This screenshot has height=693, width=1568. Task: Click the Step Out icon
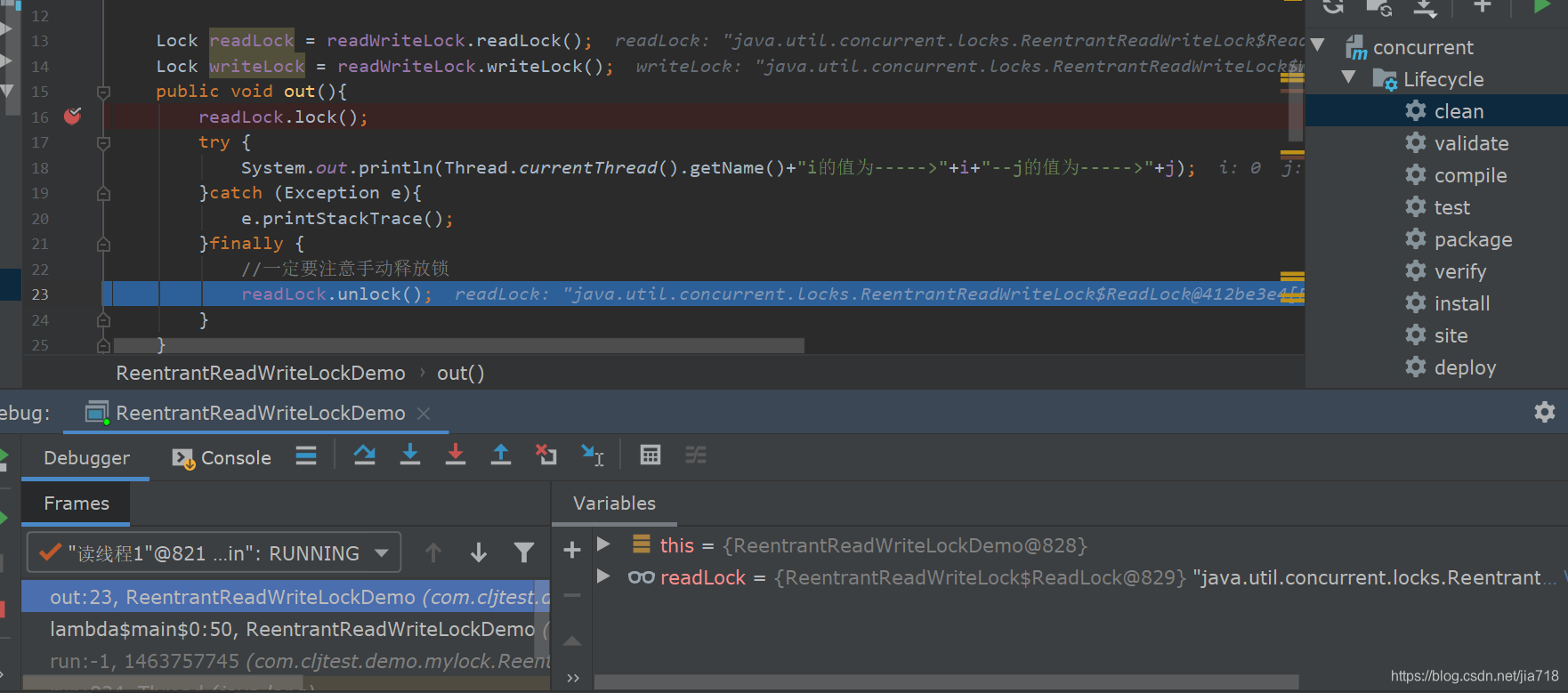coord(501,455)
